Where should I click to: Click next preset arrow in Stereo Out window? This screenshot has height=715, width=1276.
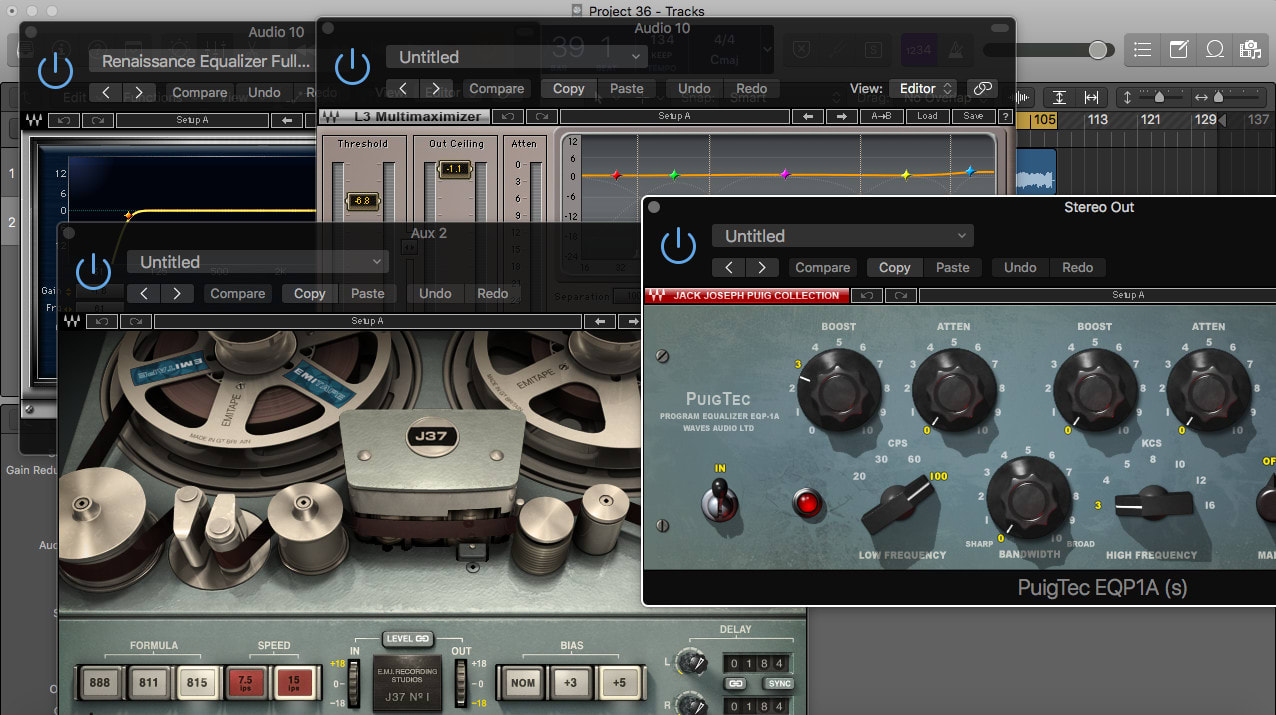762,267
